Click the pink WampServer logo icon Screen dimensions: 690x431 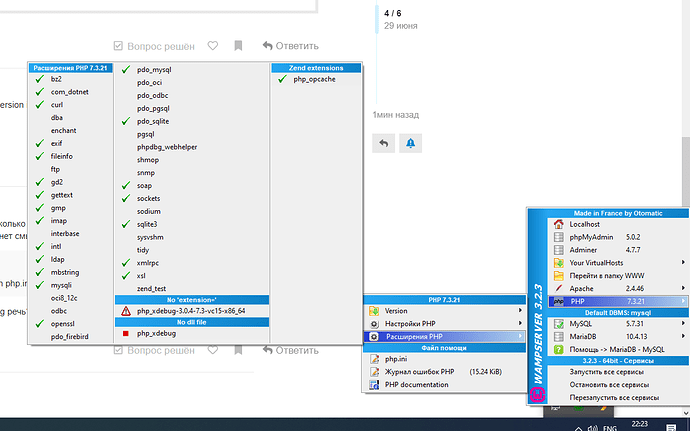pyautogui.click(x=537, y=394)
